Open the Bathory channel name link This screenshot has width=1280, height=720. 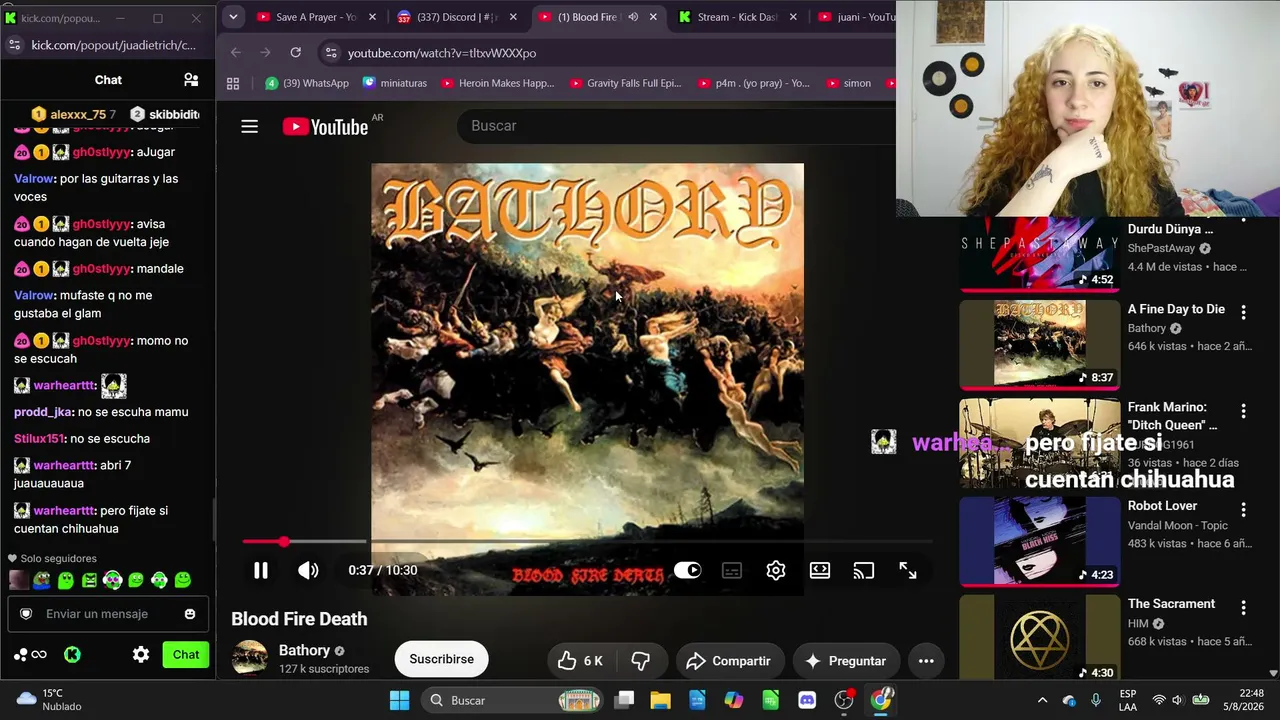[304, 651]
